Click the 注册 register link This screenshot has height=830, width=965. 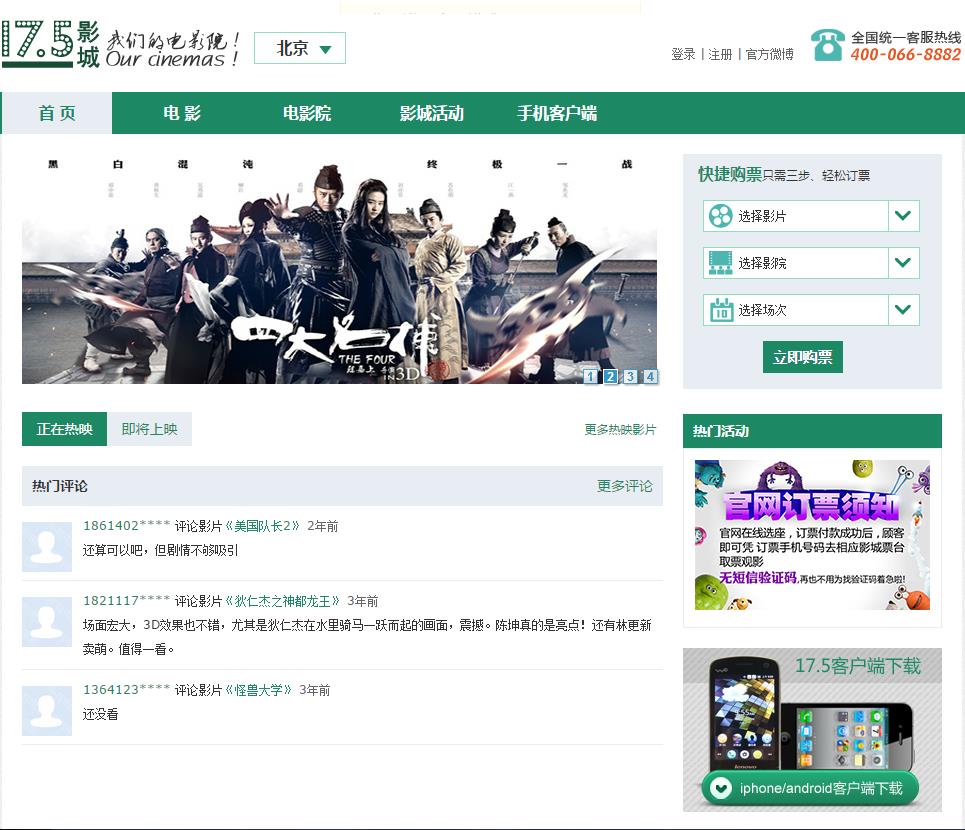[720, 54]
